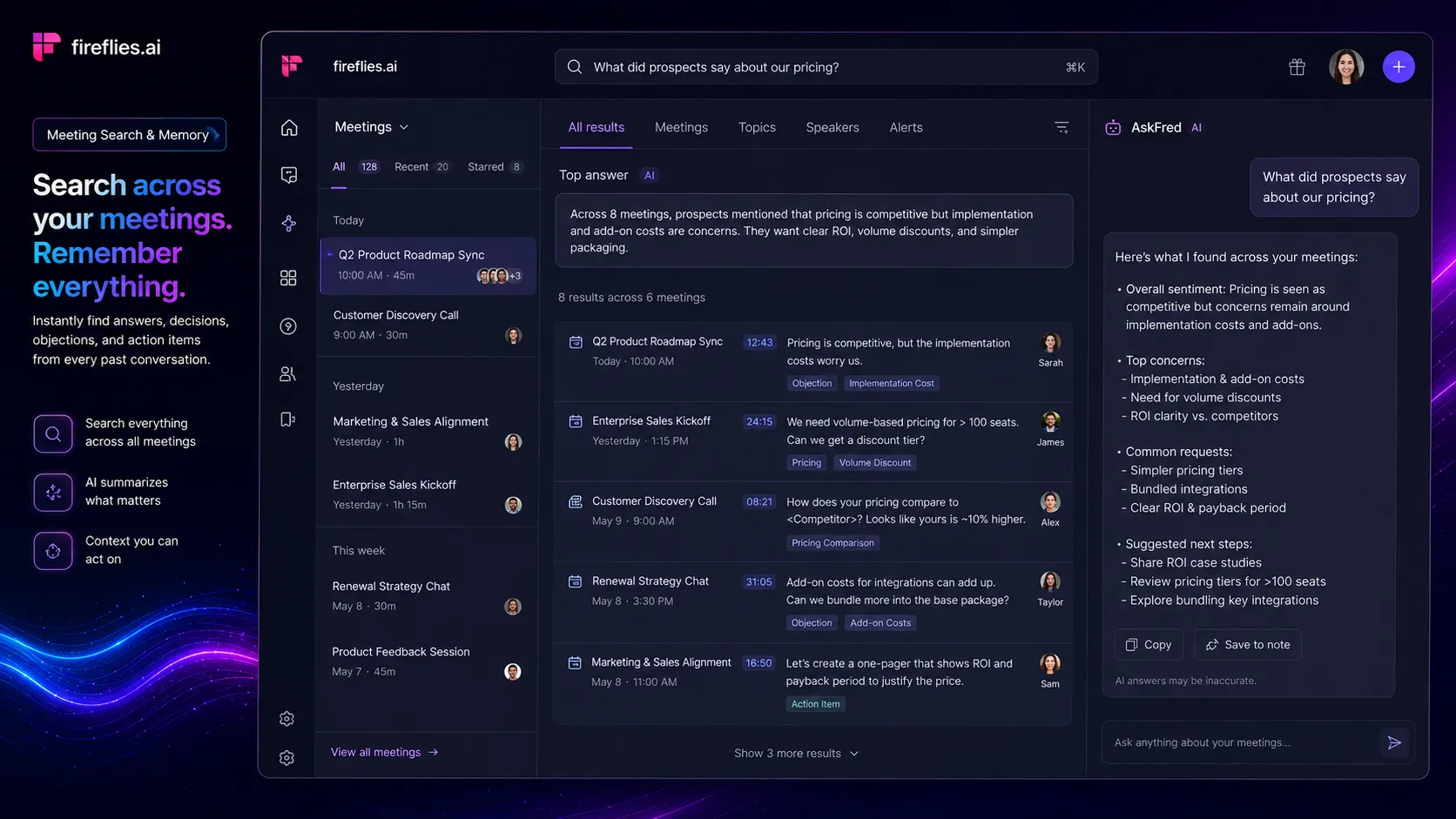This screenshot has width=1456, height=819.
Task: Open the user profile avatar
Action: (1346, 67)
